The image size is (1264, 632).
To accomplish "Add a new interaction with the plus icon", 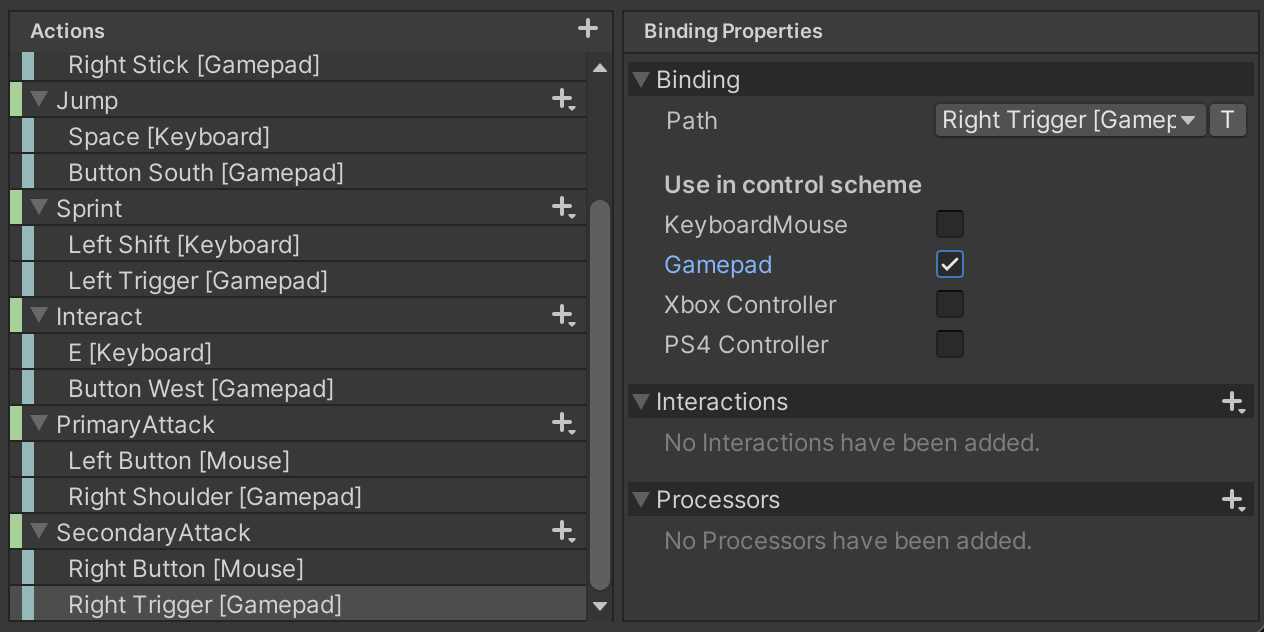I will (x=1233, y=402).
